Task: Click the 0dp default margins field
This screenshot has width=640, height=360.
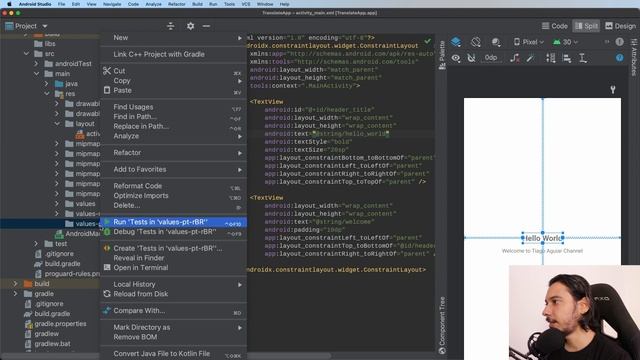Action: pos(491,58)
